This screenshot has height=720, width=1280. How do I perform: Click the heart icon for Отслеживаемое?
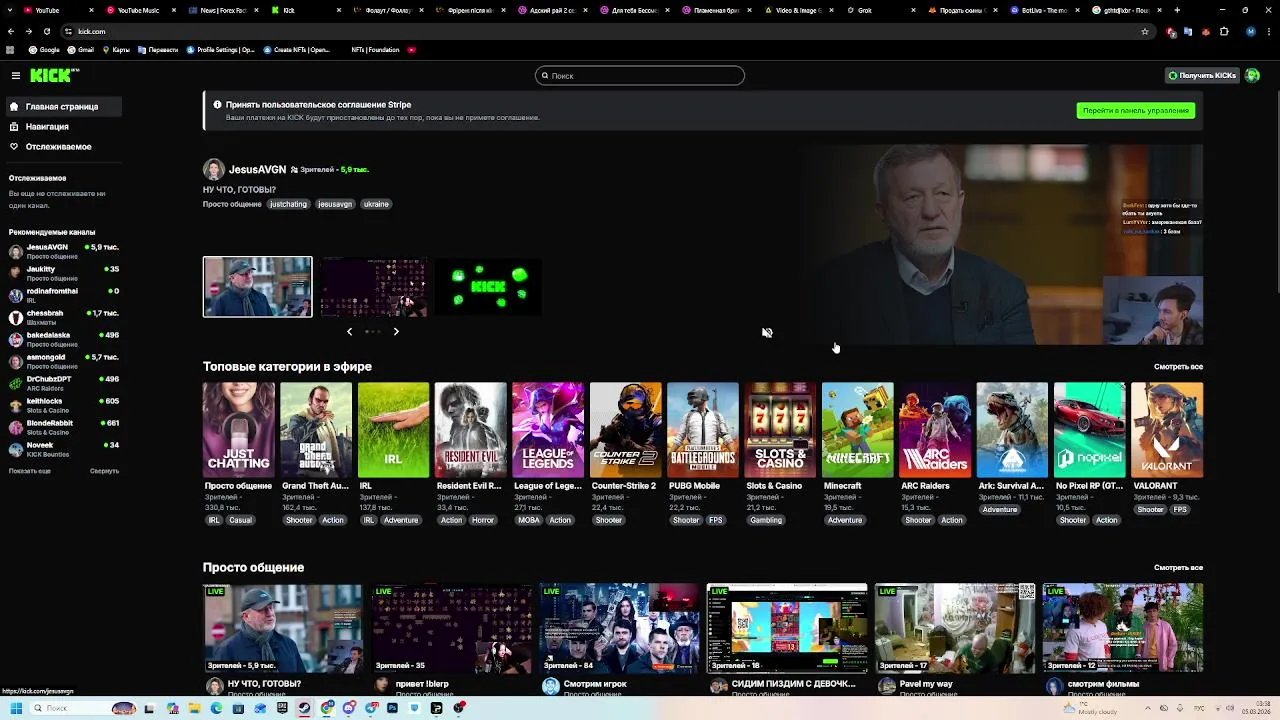14,146
